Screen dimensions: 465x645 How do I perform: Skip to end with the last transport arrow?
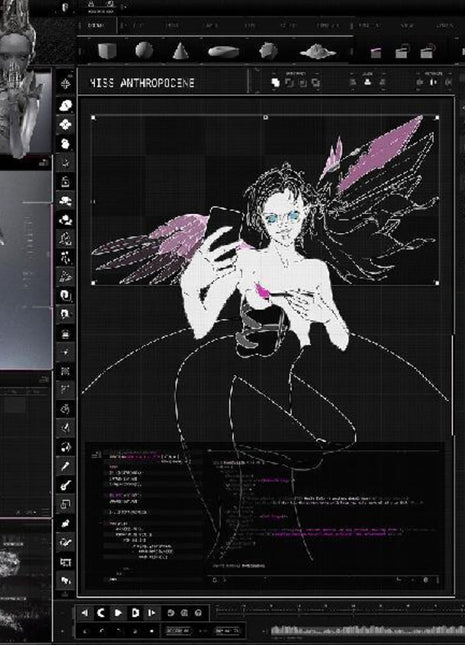151,613
